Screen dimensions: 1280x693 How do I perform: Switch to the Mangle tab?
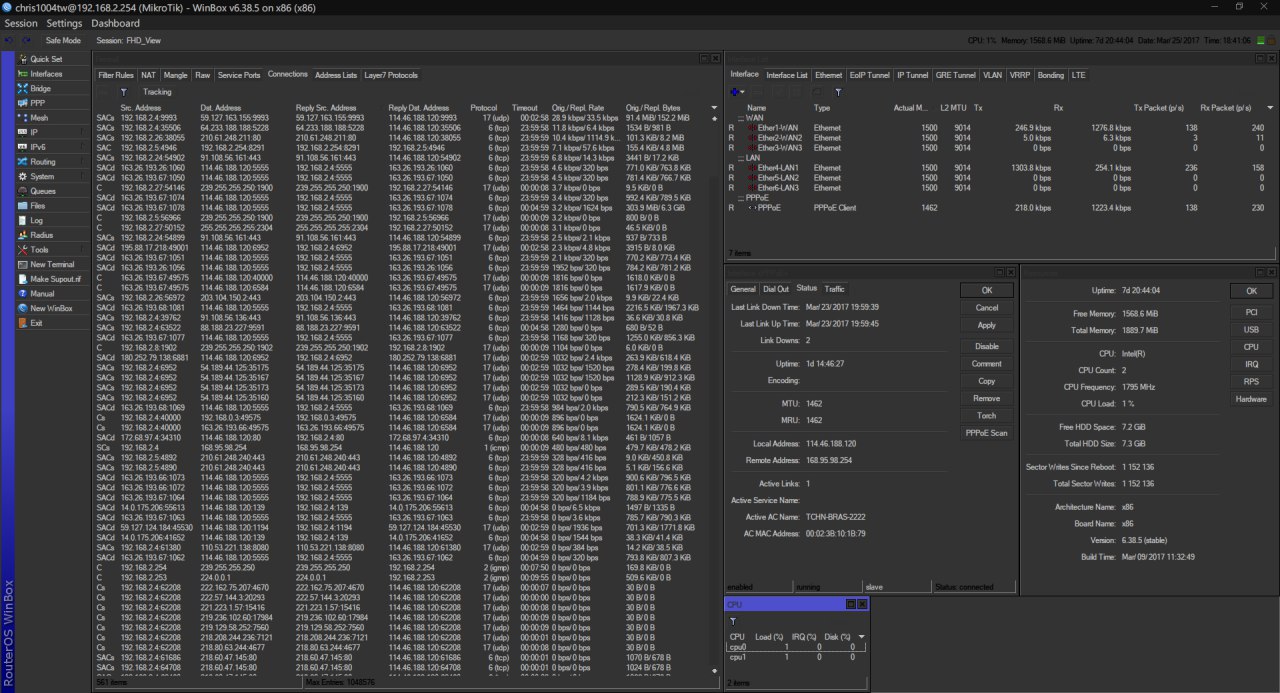click(175, 75)
